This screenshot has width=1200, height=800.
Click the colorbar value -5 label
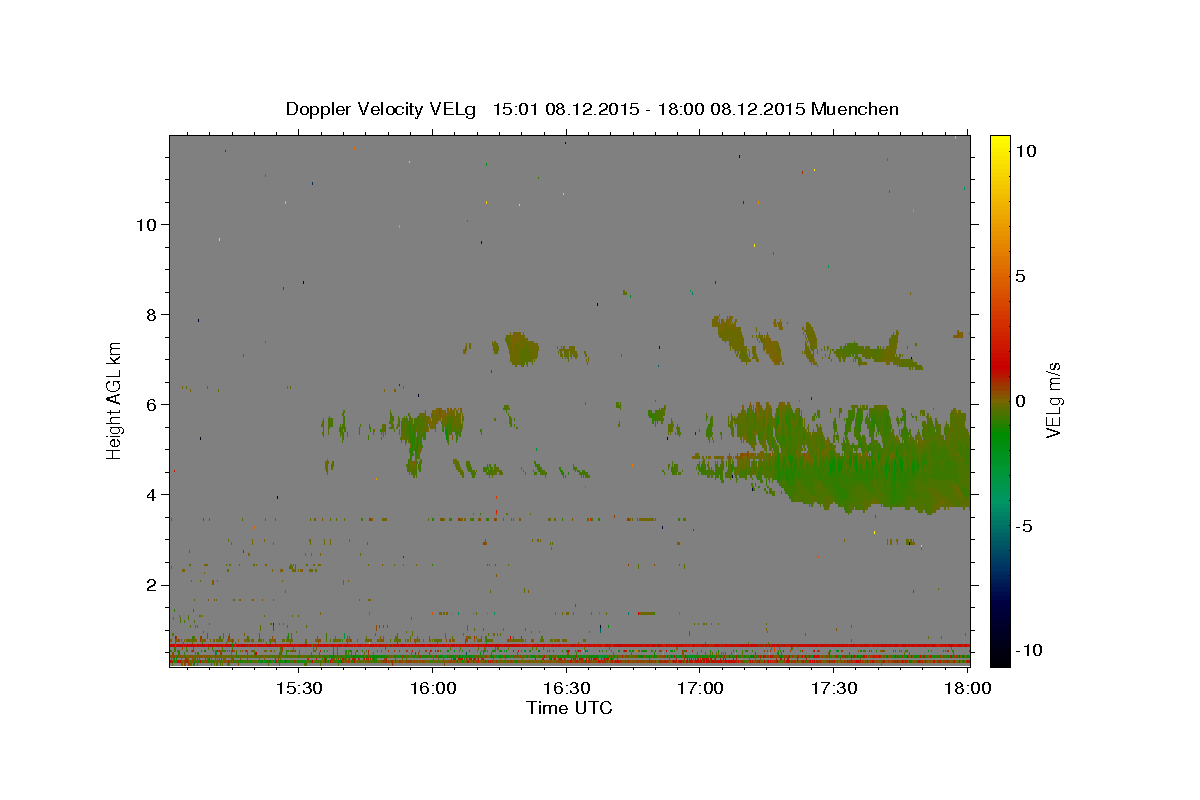coord(1024,526)
